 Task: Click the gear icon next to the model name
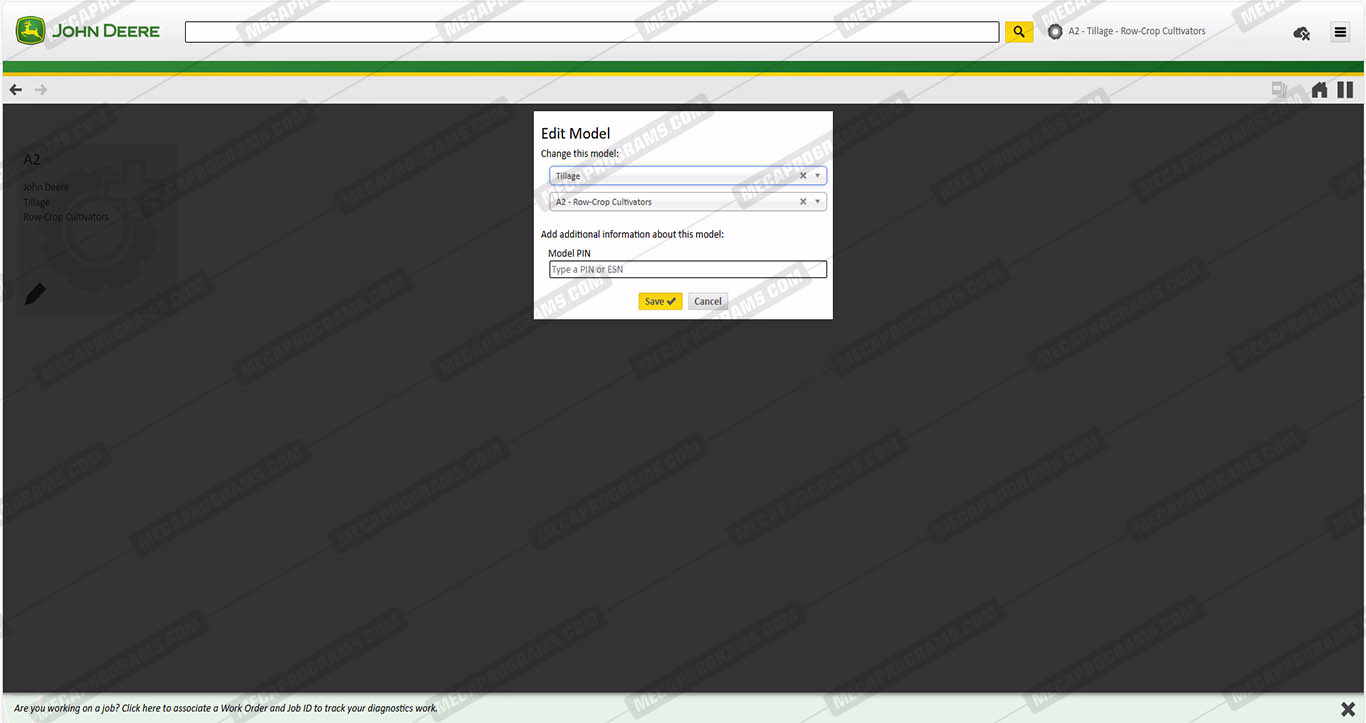click(x=1054, y=32)
